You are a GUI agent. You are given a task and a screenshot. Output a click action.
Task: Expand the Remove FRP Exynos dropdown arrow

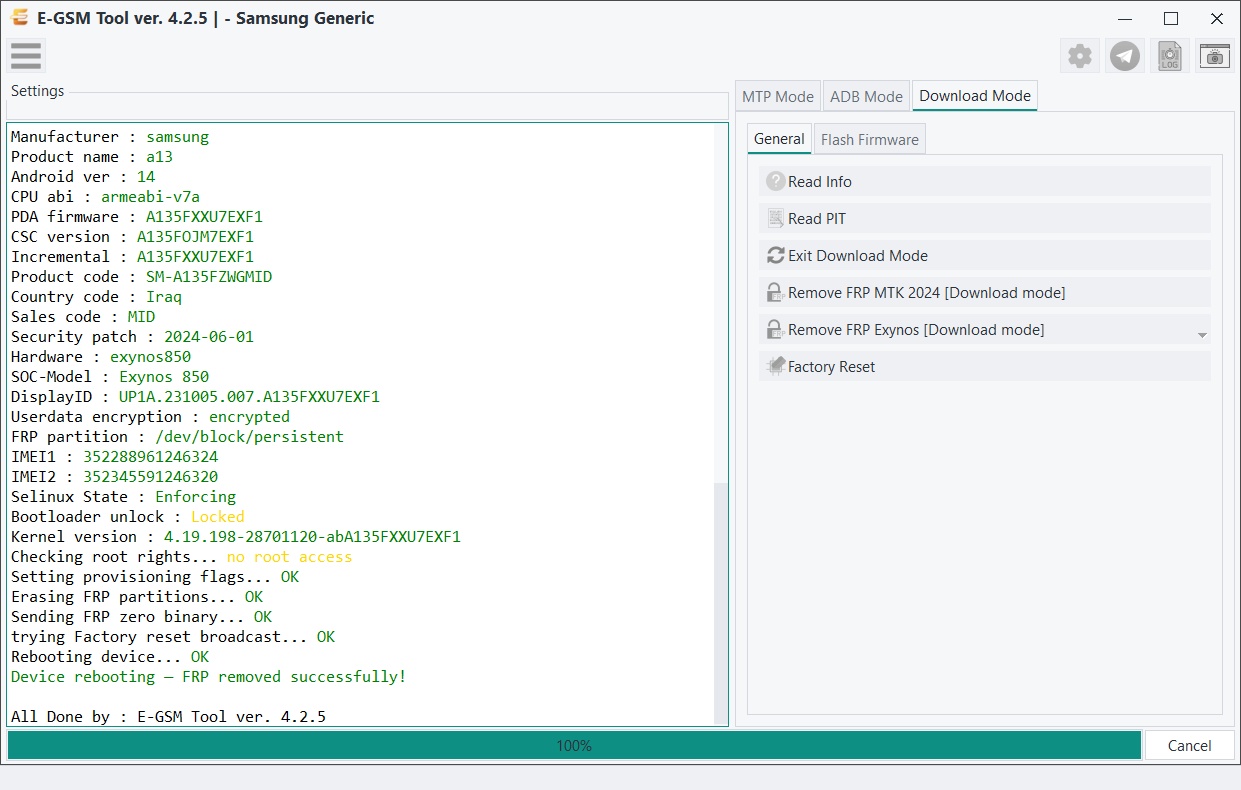click(1202, 335)
